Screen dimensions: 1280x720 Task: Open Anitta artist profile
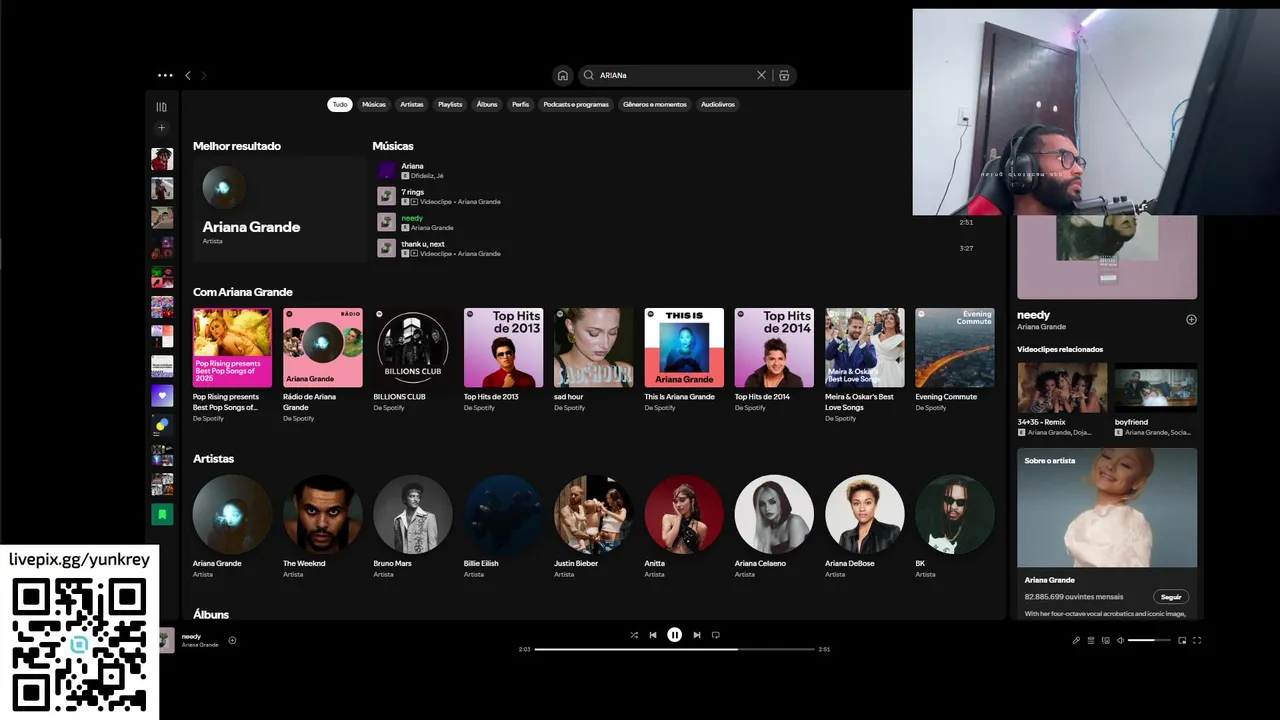(684, 527)
